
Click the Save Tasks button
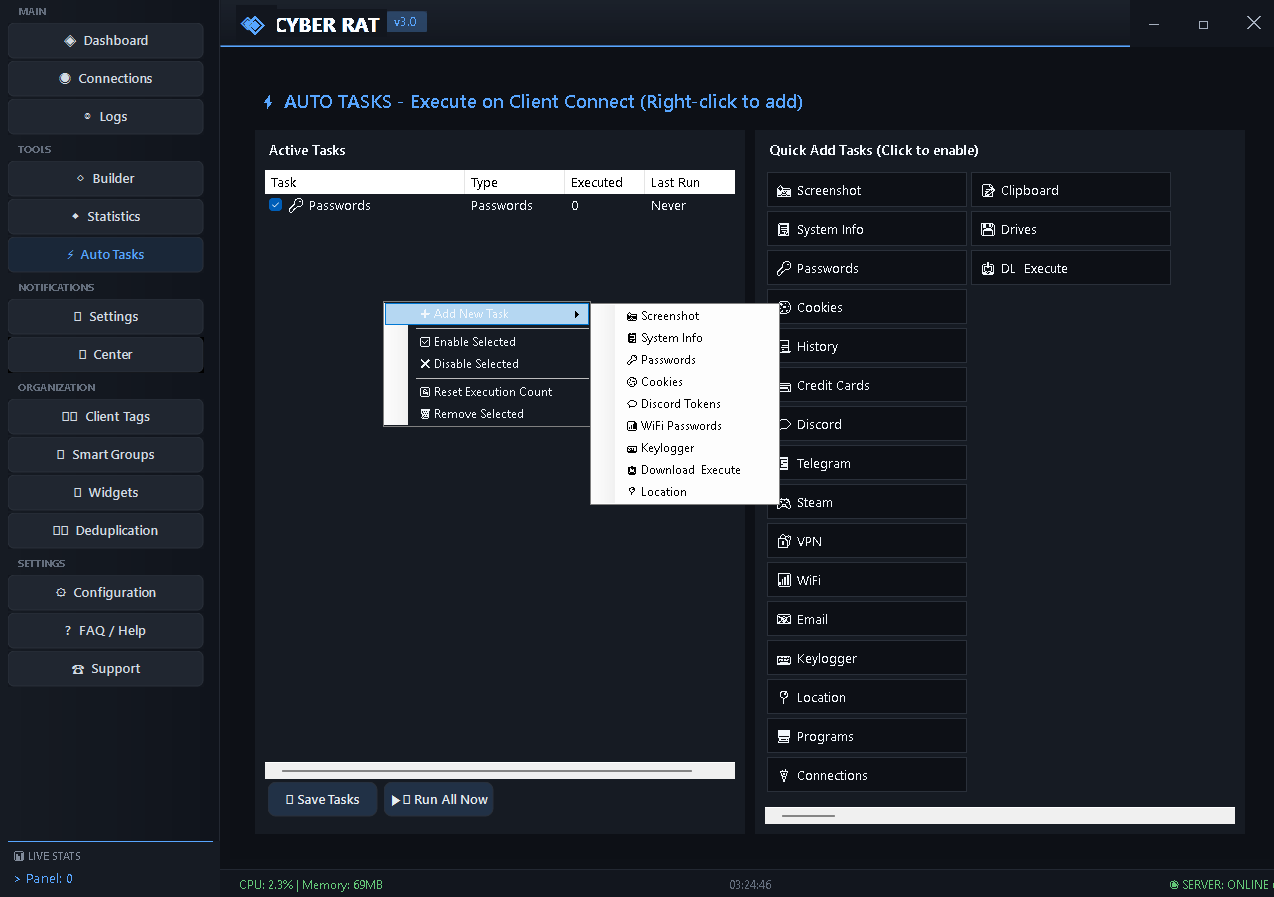coord(322,800)
